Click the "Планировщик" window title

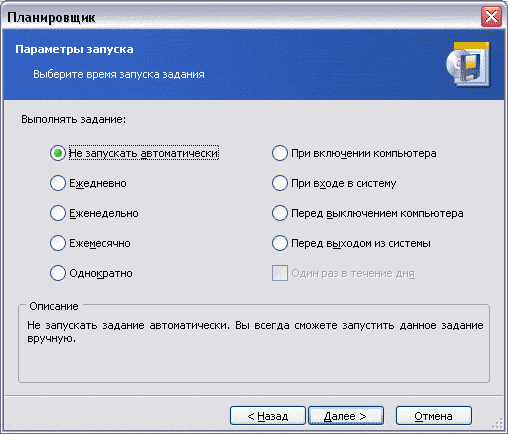click(x=51, y=17)
